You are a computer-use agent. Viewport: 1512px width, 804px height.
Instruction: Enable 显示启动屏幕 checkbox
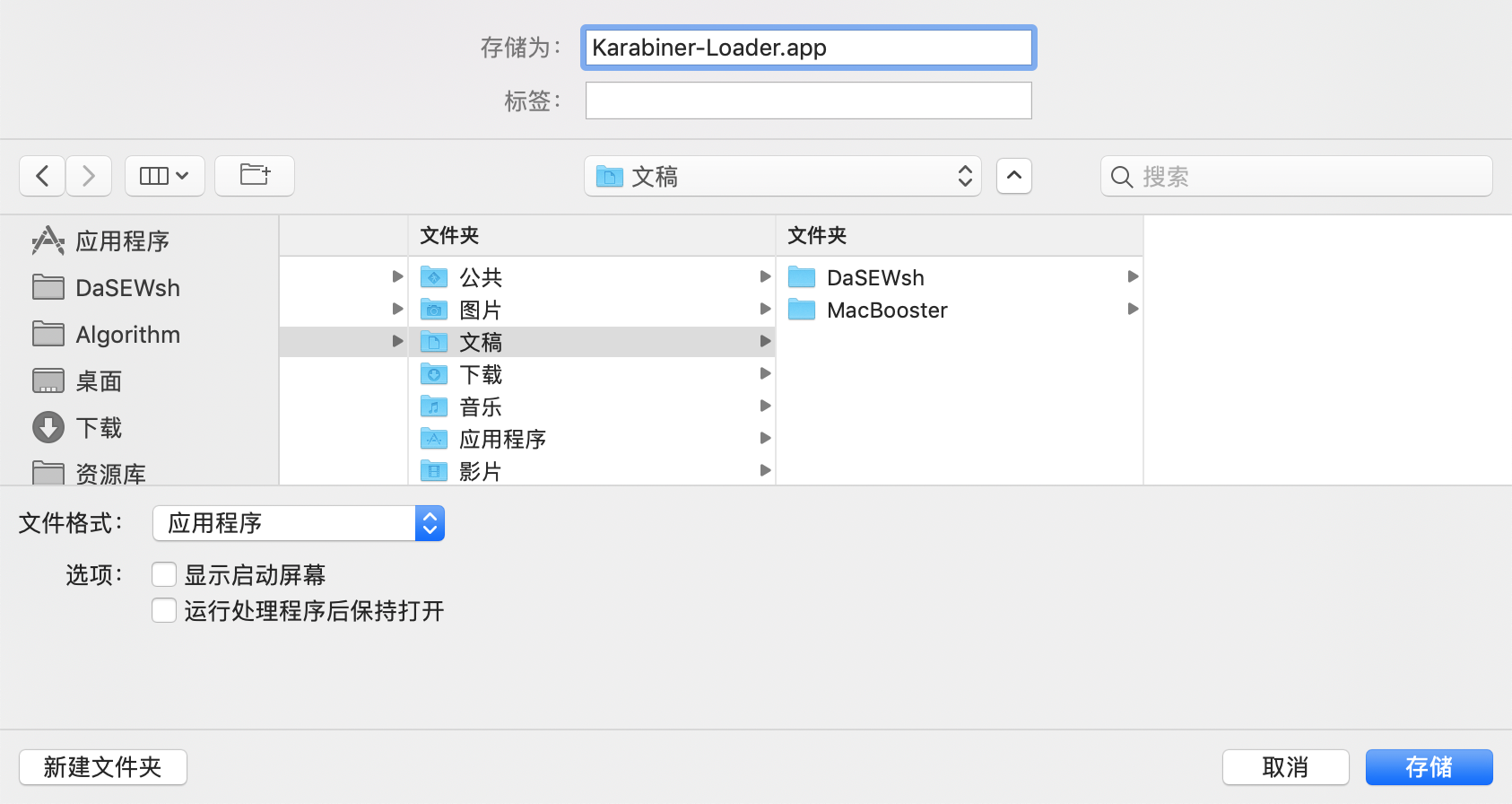[x=164, y=574]
